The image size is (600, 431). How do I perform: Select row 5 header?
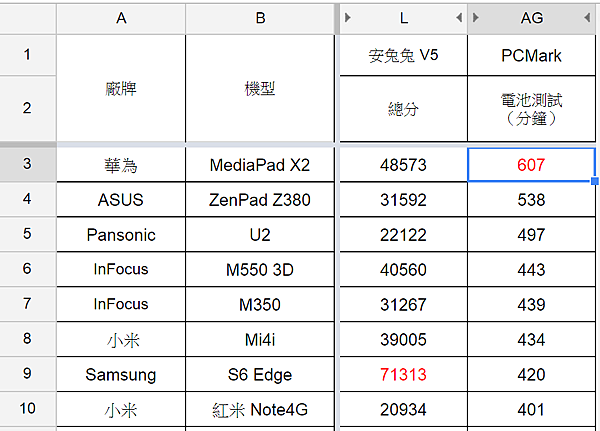tap(28, 234)
